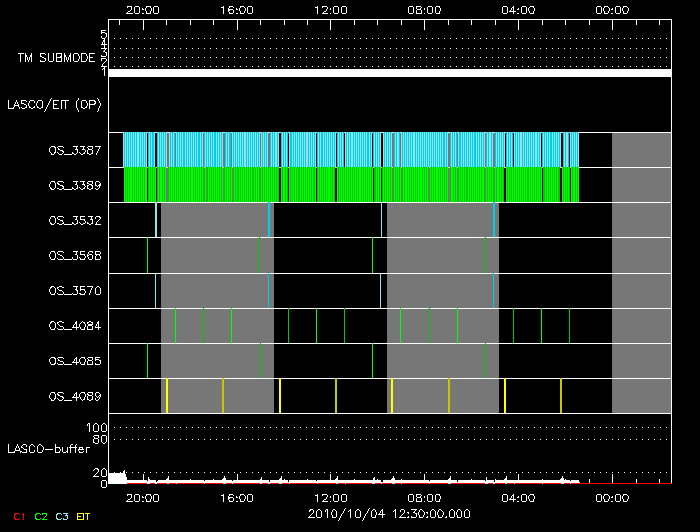
Task: Click the 12:00 tick label on top axis
Action: (x=330, y=9)
